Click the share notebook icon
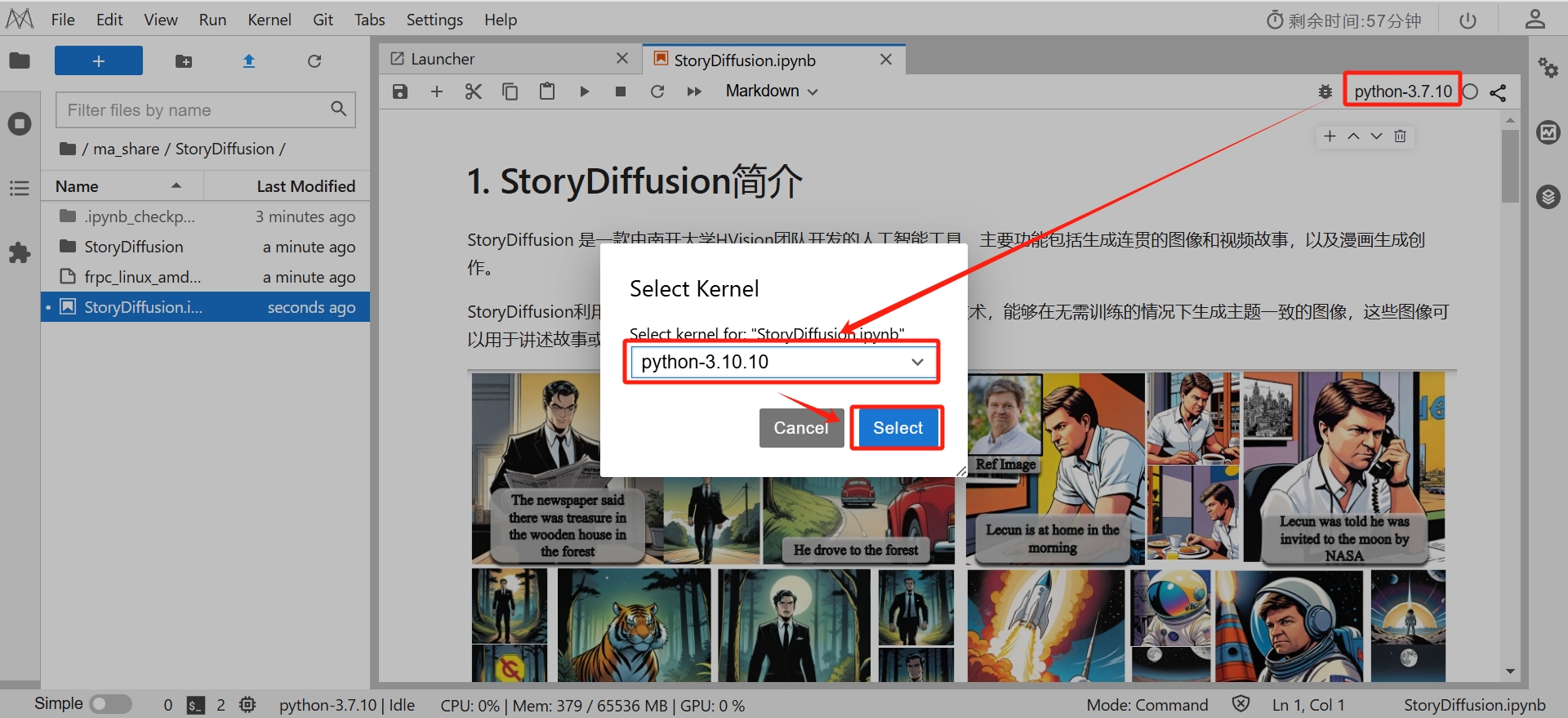The image size is (1568, 718). point(1498,92)
